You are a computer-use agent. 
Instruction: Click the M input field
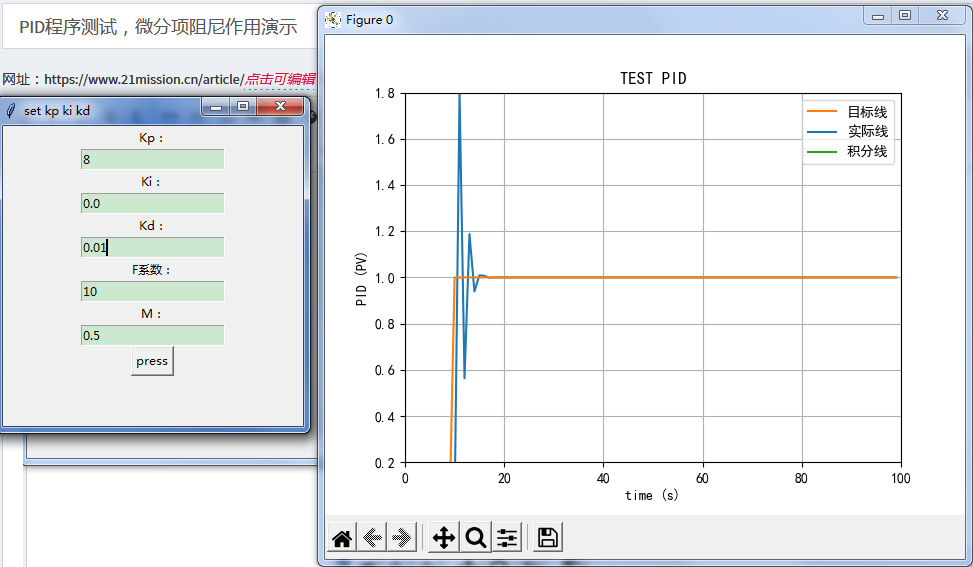pos(152,335)
